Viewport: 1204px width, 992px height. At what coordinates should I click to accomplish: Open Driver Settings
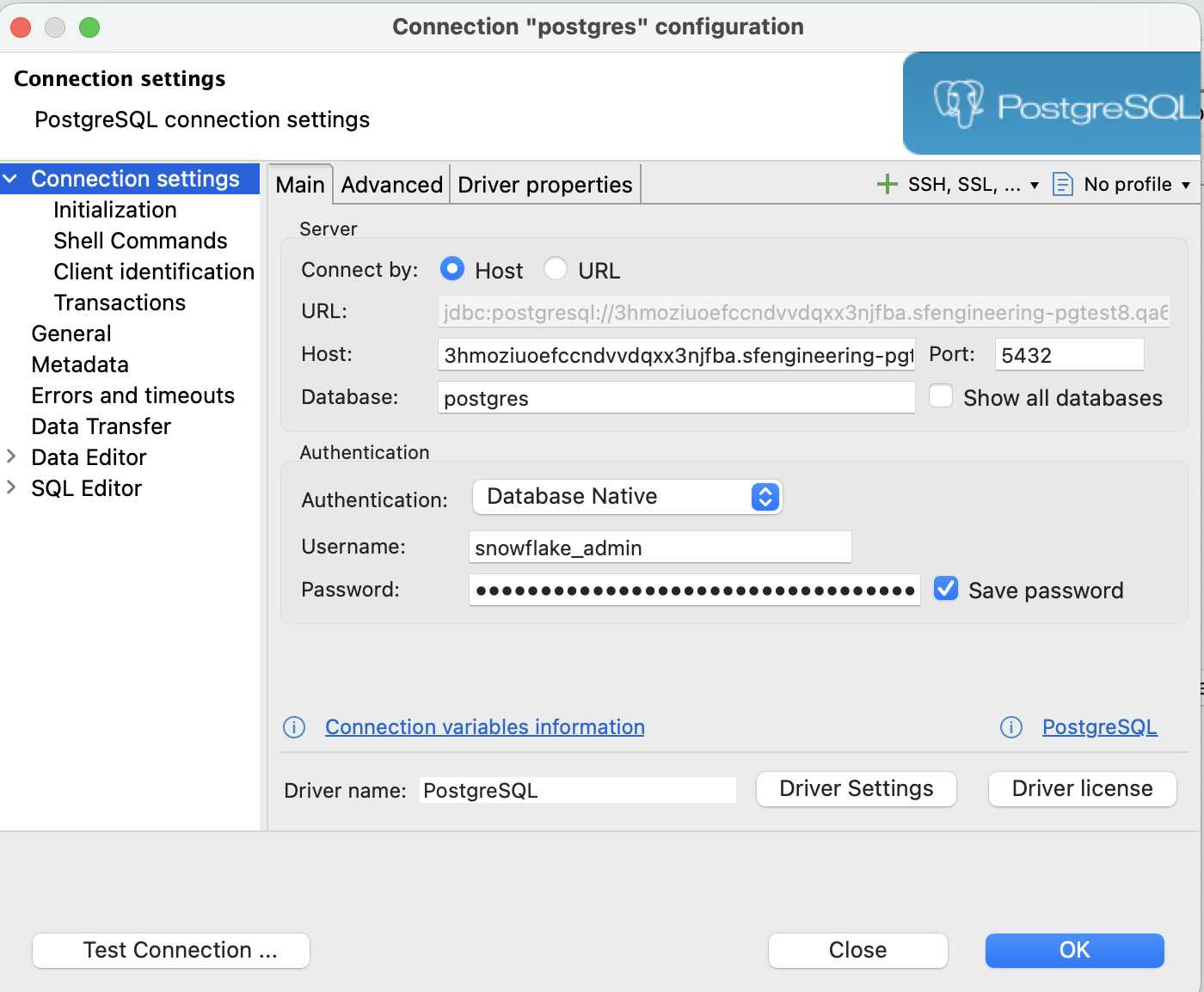(856, 788)
